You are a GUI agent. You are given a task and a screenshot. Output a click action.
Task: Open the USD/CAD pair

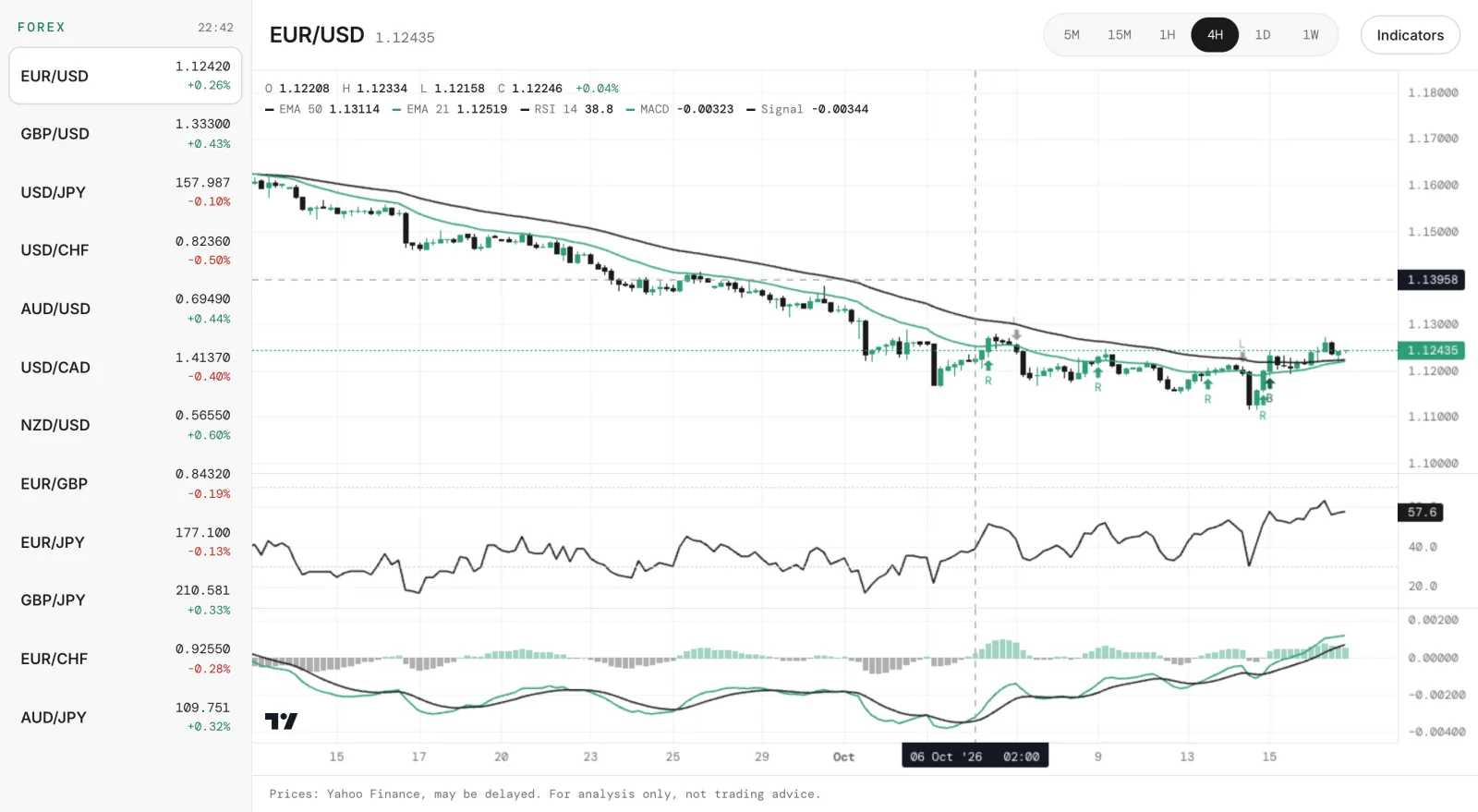[x=126, y=367]
